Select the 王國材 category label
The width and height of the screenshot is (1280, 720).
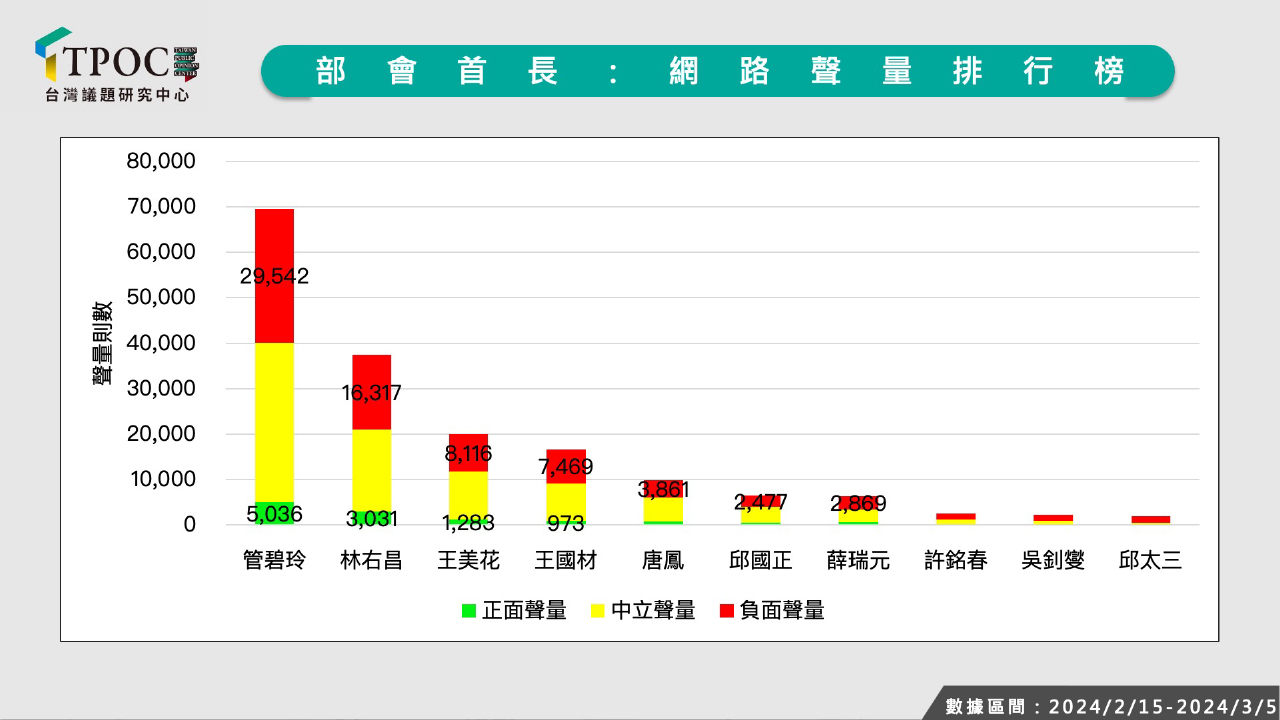565,560
